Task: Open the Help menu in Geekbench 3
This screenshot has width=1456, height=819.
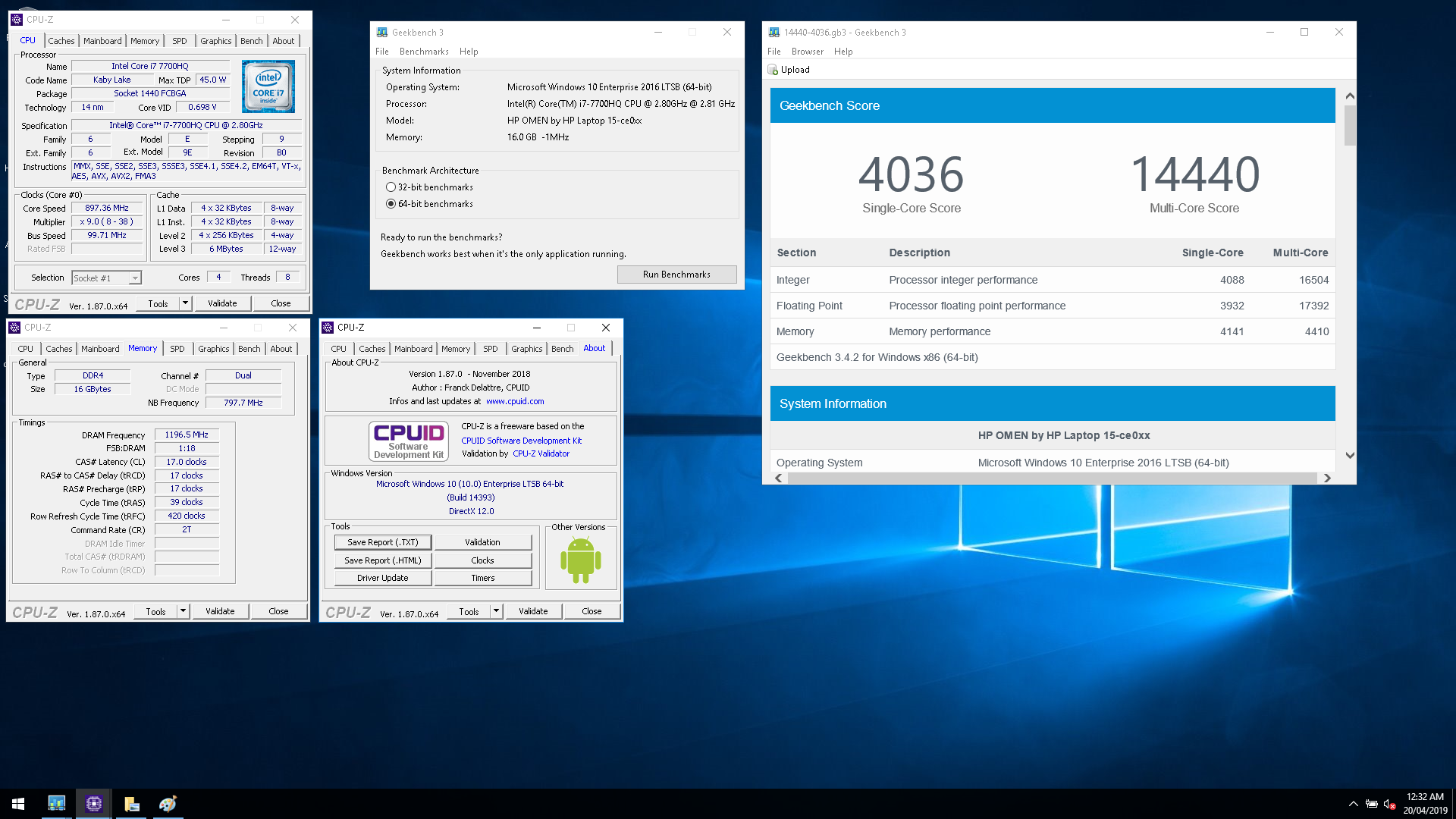Action: click(x=469, y=52)
